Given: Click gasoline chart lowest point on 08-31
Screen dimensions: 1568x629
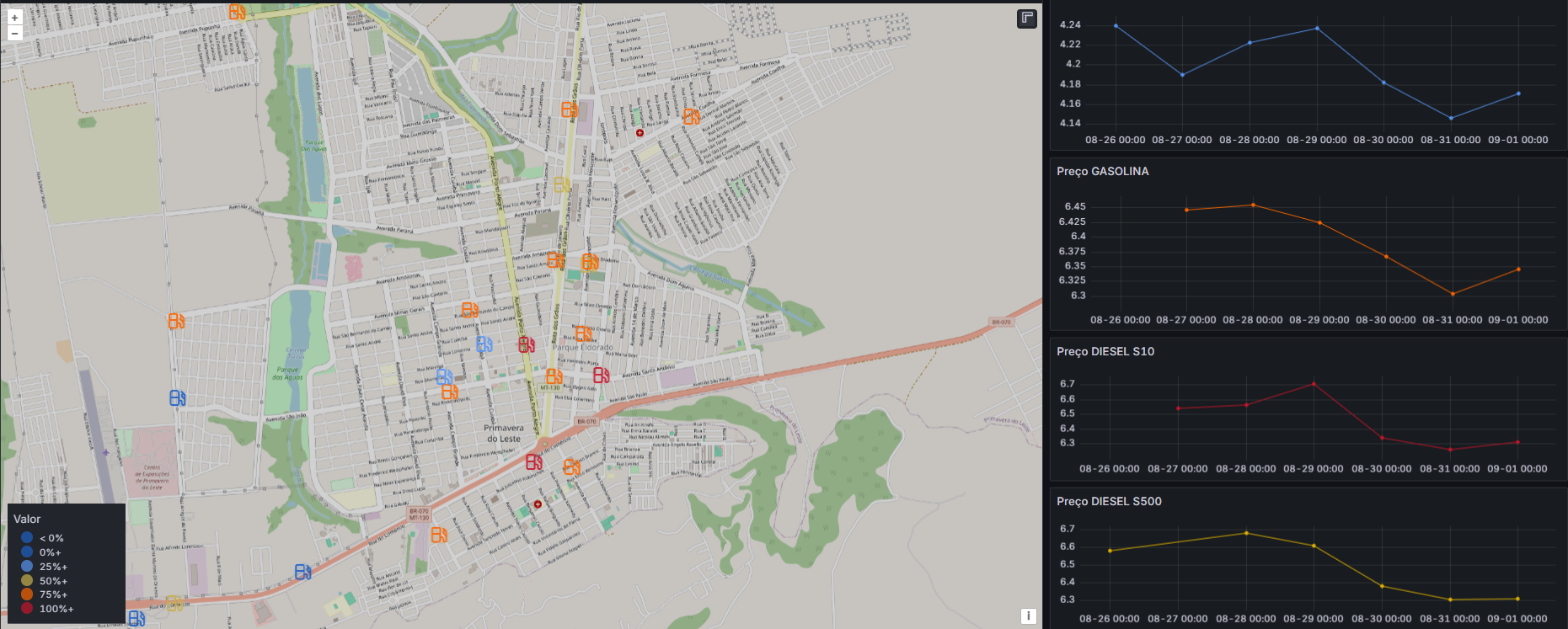Looking at the screenshot, I should pos(1453,294).
